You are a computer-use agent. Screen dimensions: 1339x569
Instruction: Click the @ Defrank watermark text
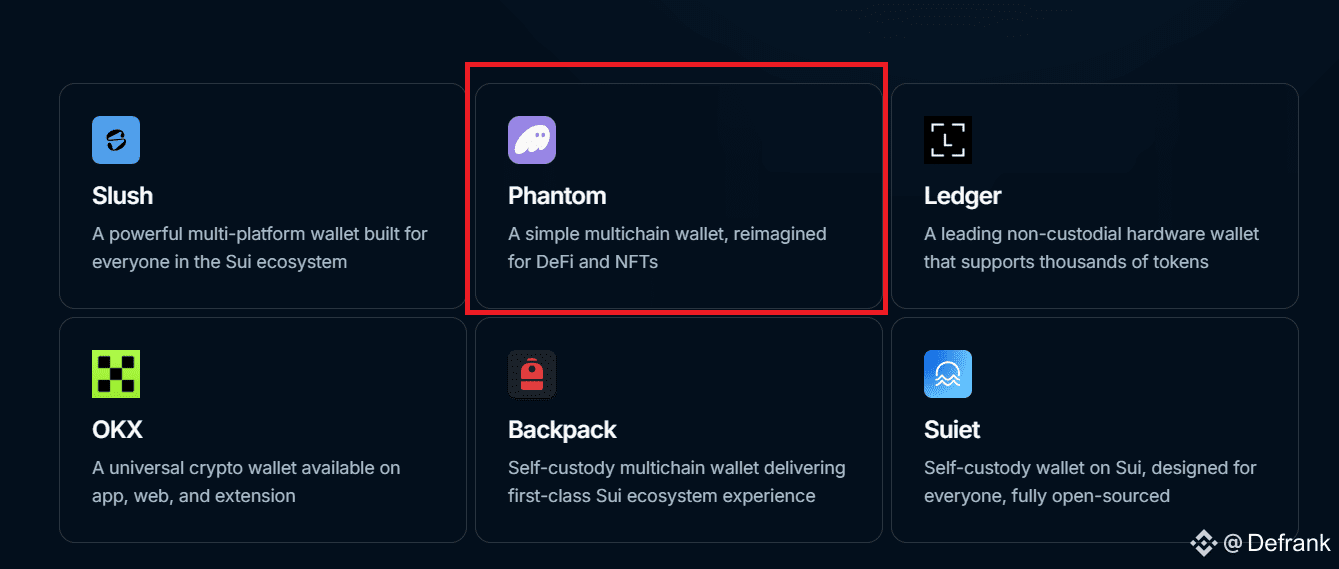click(x=1277, y=543)
